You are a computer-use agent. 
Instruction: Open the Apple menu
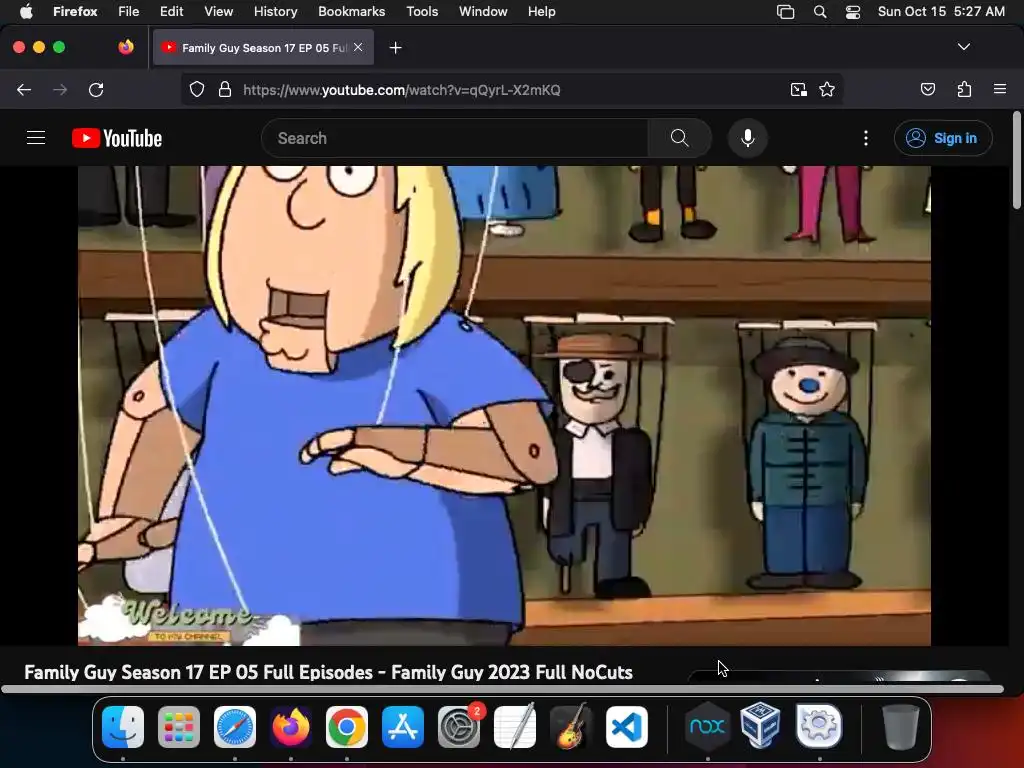[26, 12]
